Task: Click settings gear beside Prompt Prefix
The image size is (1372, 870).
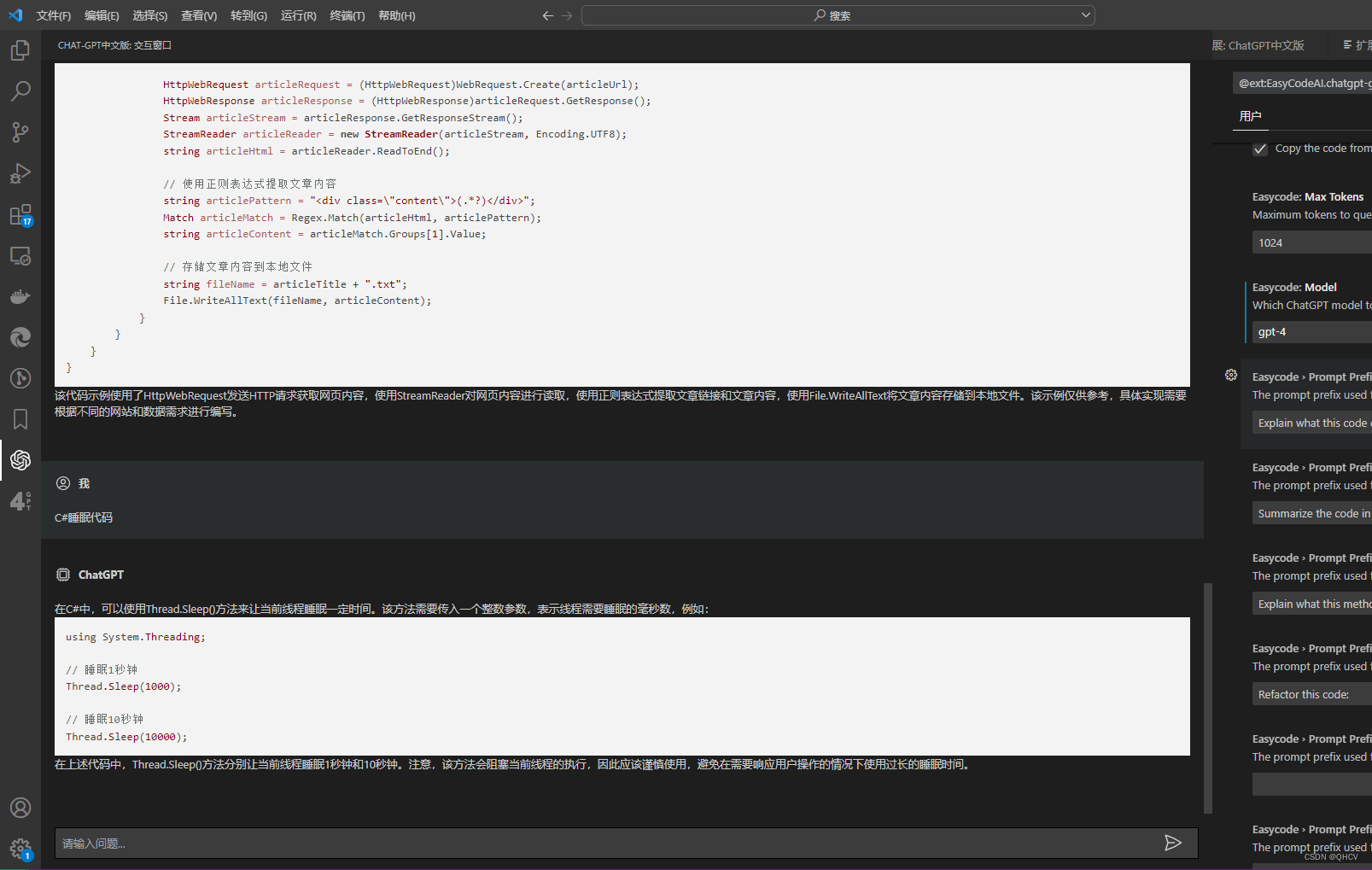Action: click(1231, 375)
